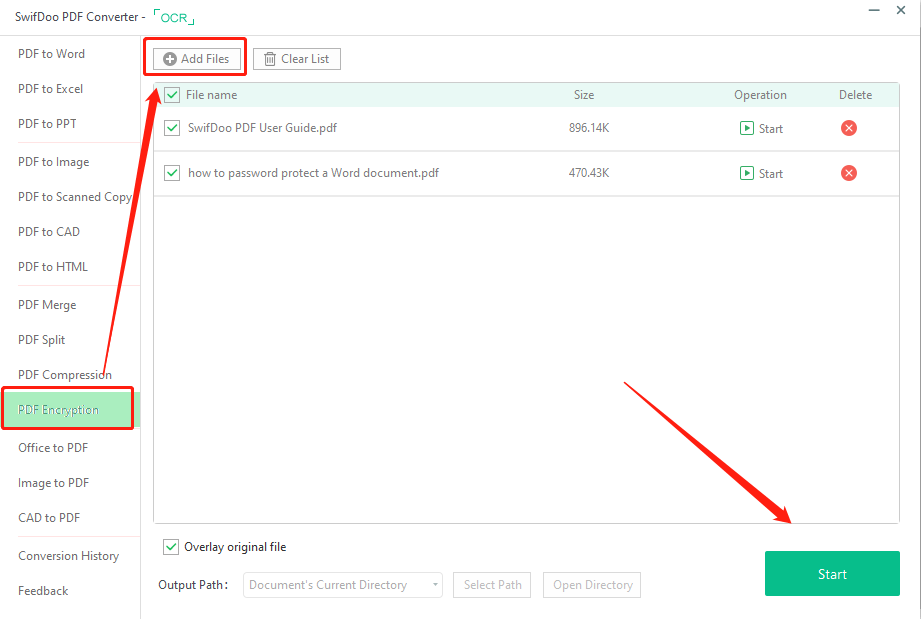This screenshot has width=921, height=619.
Task: Select PDF to PPT option
Action: click(x=48, y=124)
